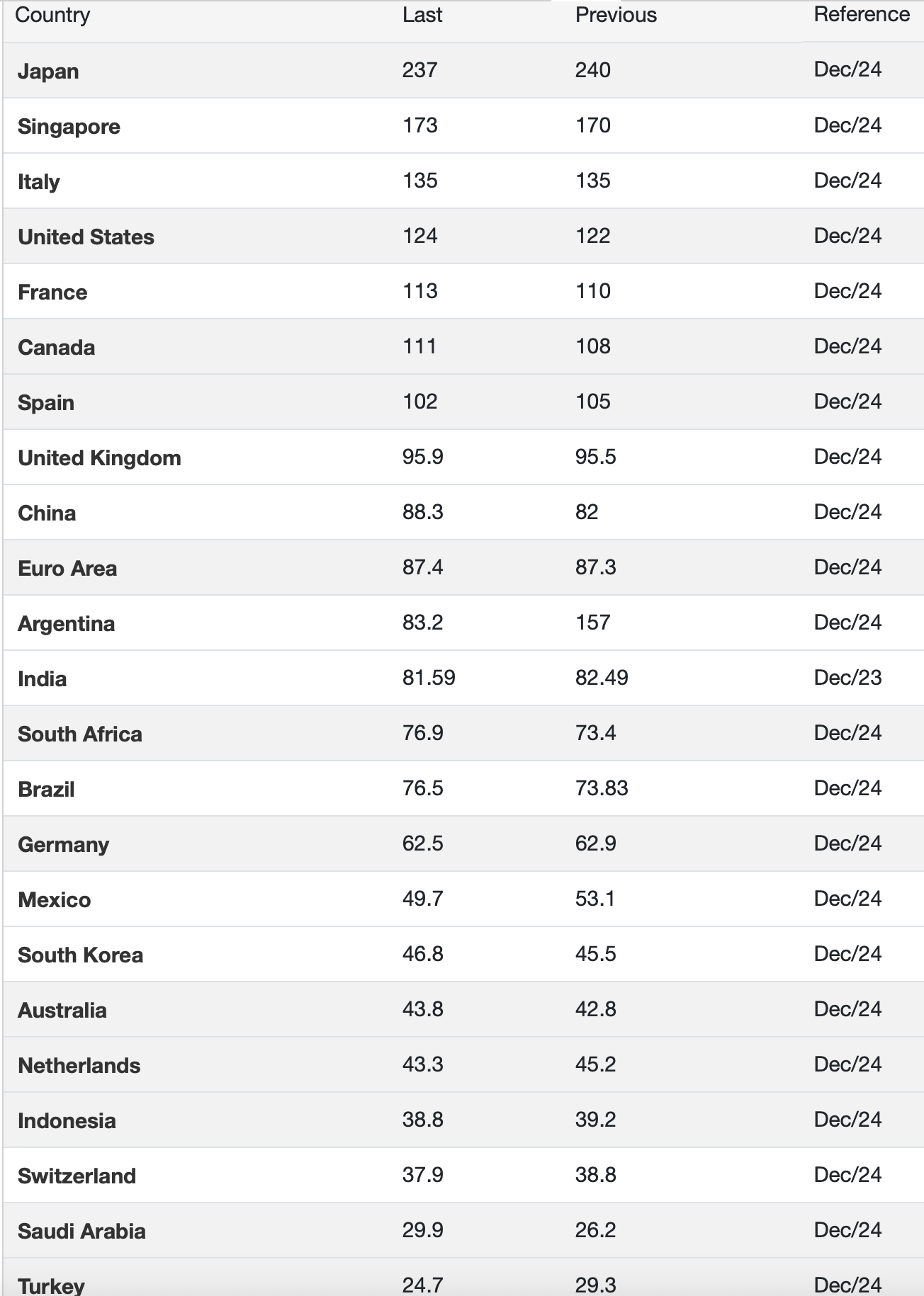Open the Saudi Arabia link
Screen dimensions: 924x1296
click(x=81, y=1231)
